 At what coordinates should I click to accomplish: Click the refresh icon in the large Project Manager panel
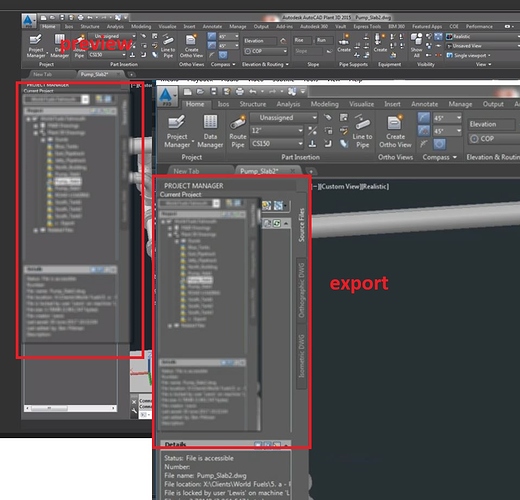(277, 223)
